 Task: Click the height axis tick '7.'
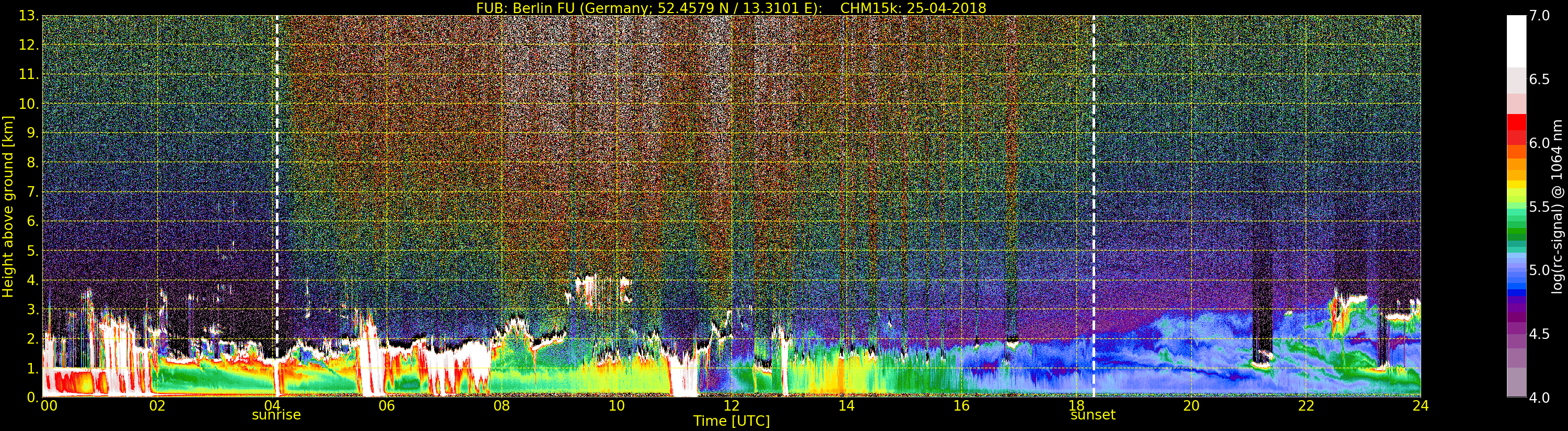[x=33, y=192]
